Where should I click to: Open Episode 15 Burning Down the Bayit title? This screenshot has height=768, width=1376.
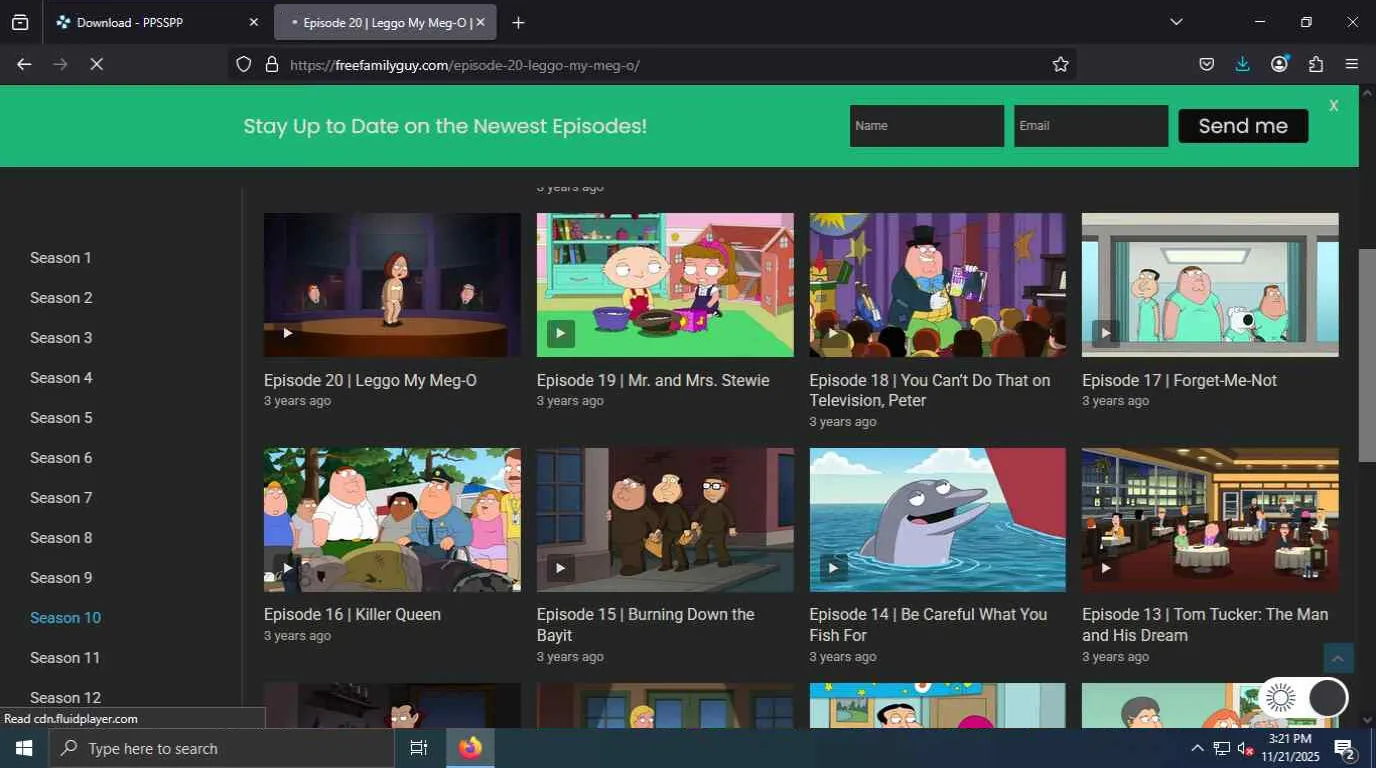646,625
